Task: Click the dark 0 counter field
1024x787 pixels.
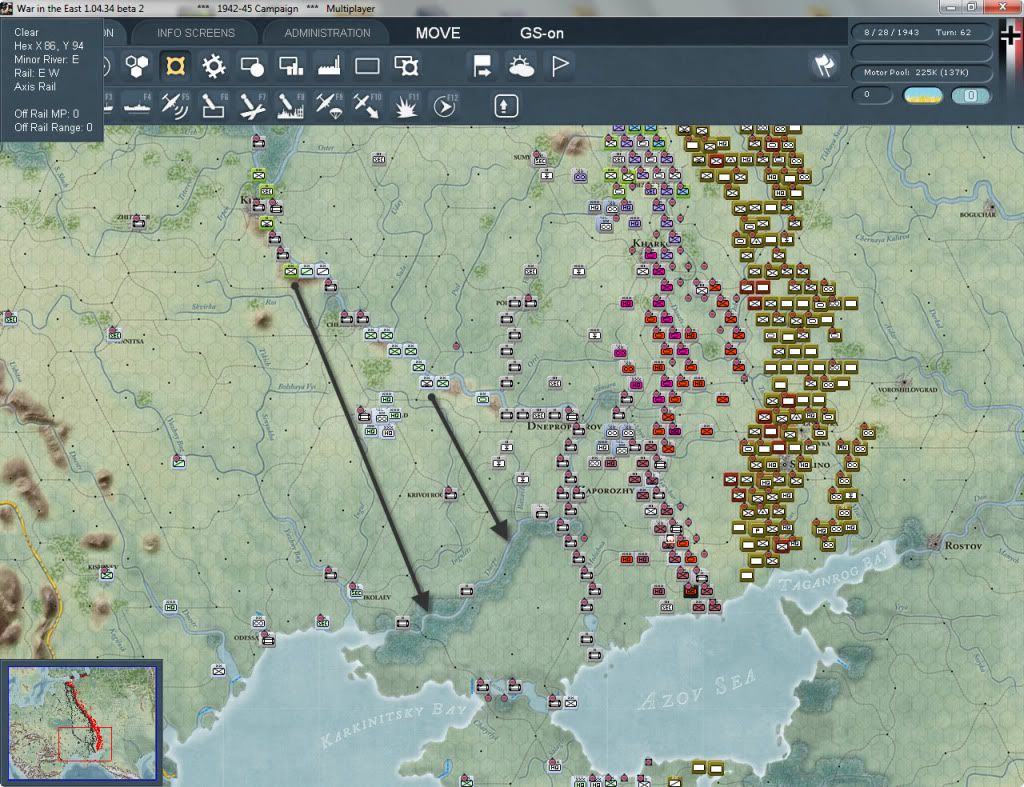Action: (872, 95)
